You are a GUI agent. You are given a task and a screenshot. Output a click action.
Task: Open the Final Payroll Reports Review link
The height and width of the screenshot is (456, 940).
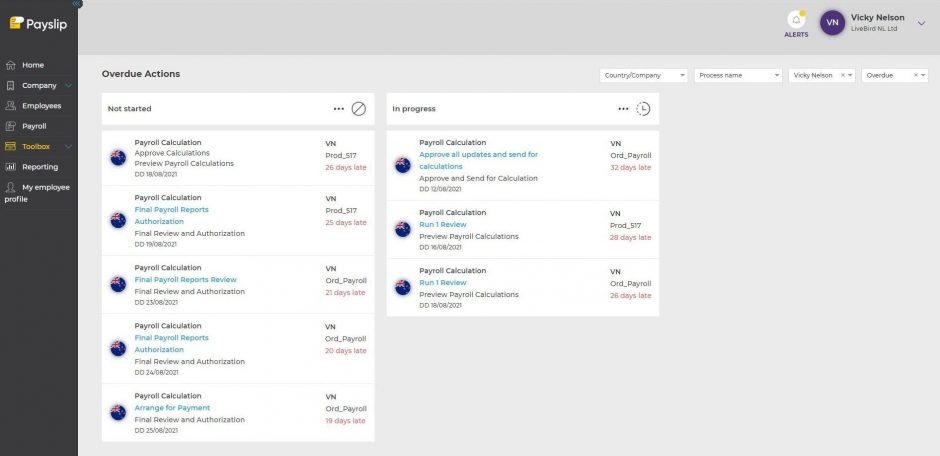pyautogui.click(x=185, y=280)
